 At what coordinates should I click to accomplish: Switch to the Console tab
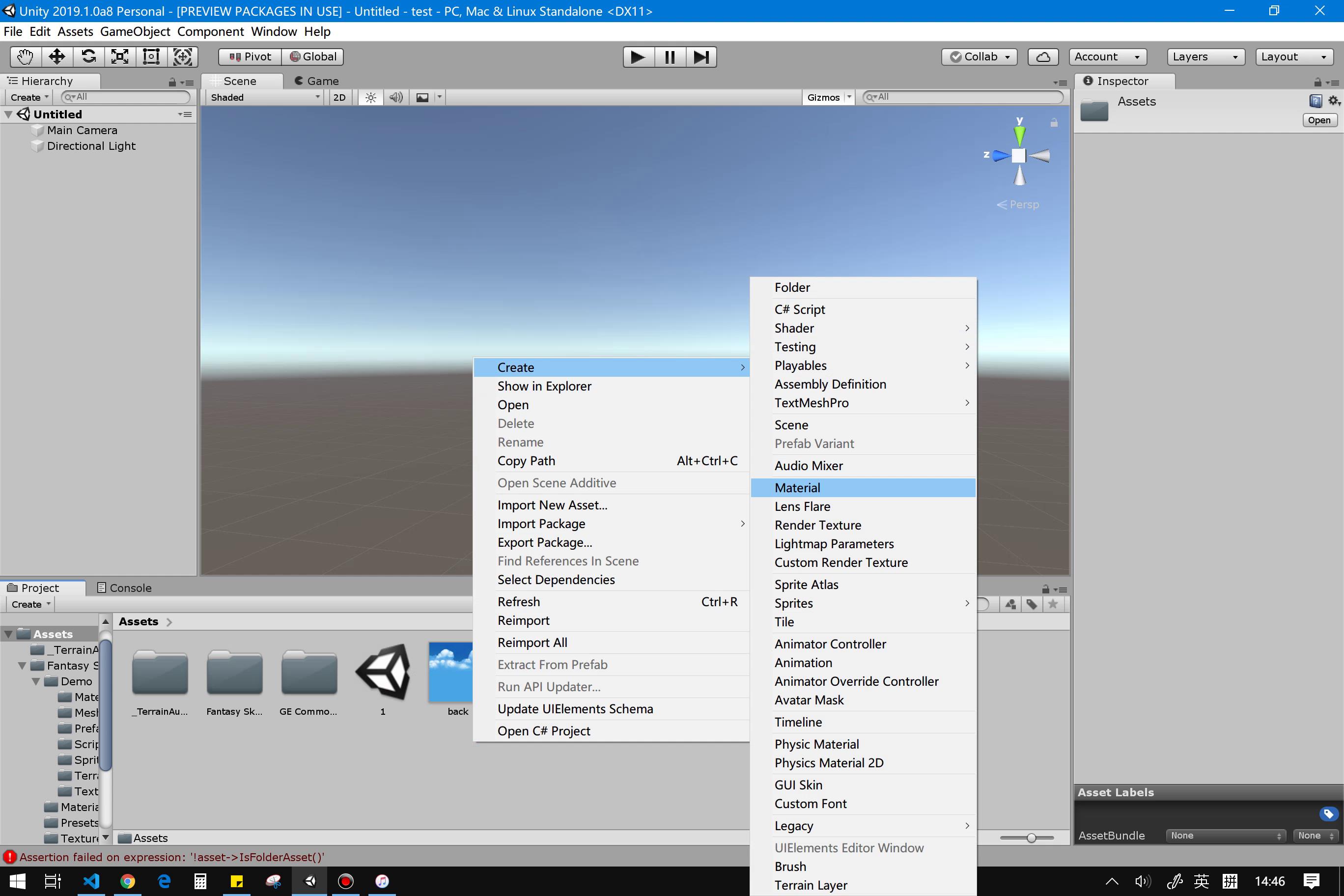pyautogui.click(x=124, y=588)
